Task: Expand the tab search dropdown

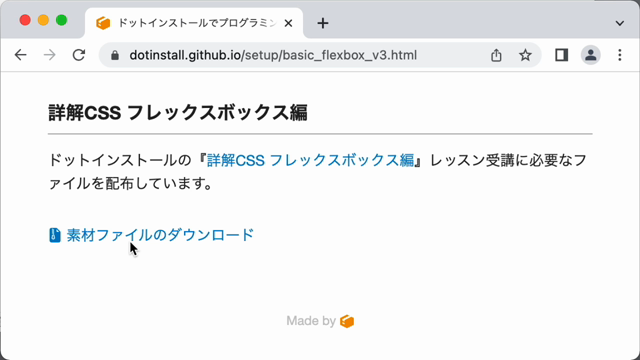Action: tap(620, 23)
